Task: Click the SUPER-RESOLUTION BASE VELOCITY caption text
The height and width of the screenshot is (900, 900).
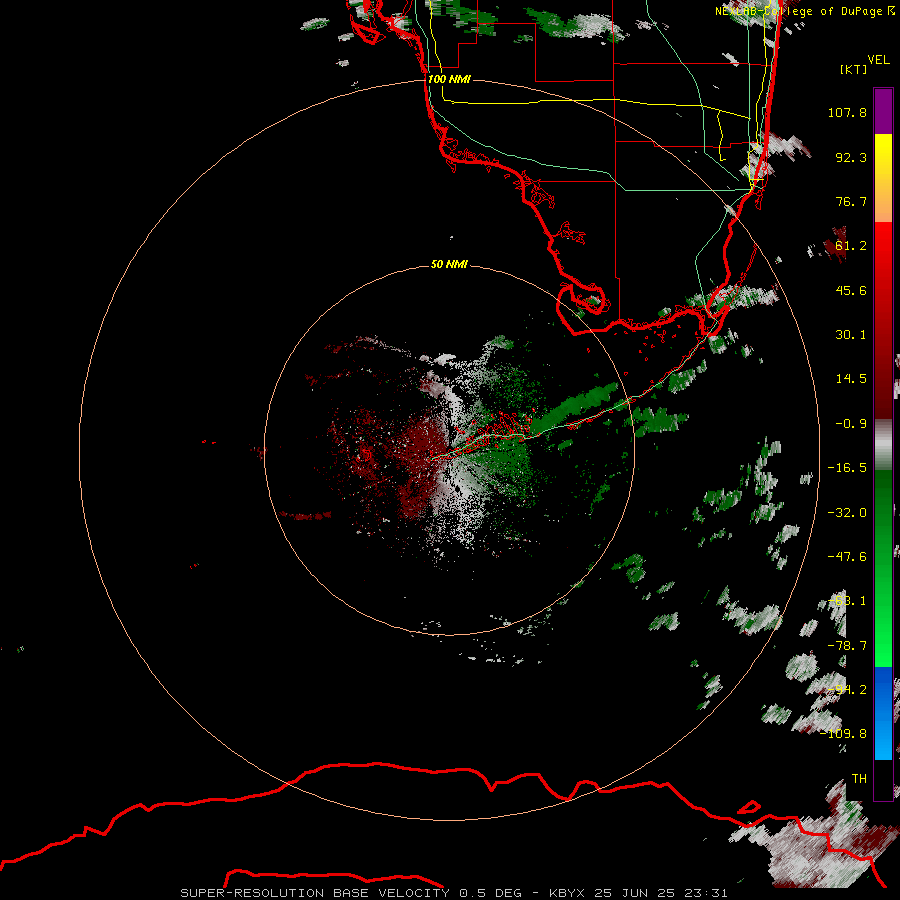Action: coord(315,893)
